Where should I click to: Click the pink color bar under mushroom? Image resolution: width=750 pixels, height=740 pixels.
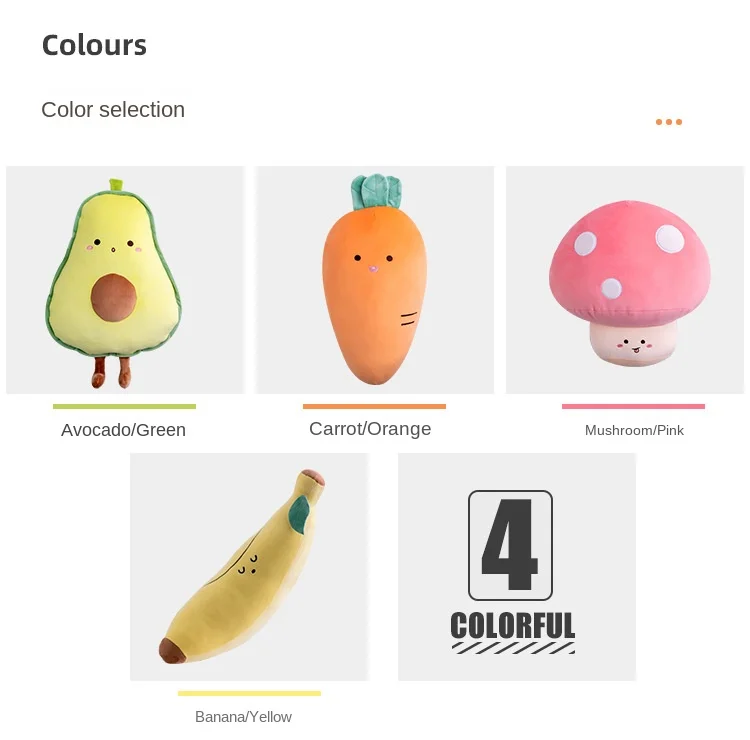pos(633,407)
